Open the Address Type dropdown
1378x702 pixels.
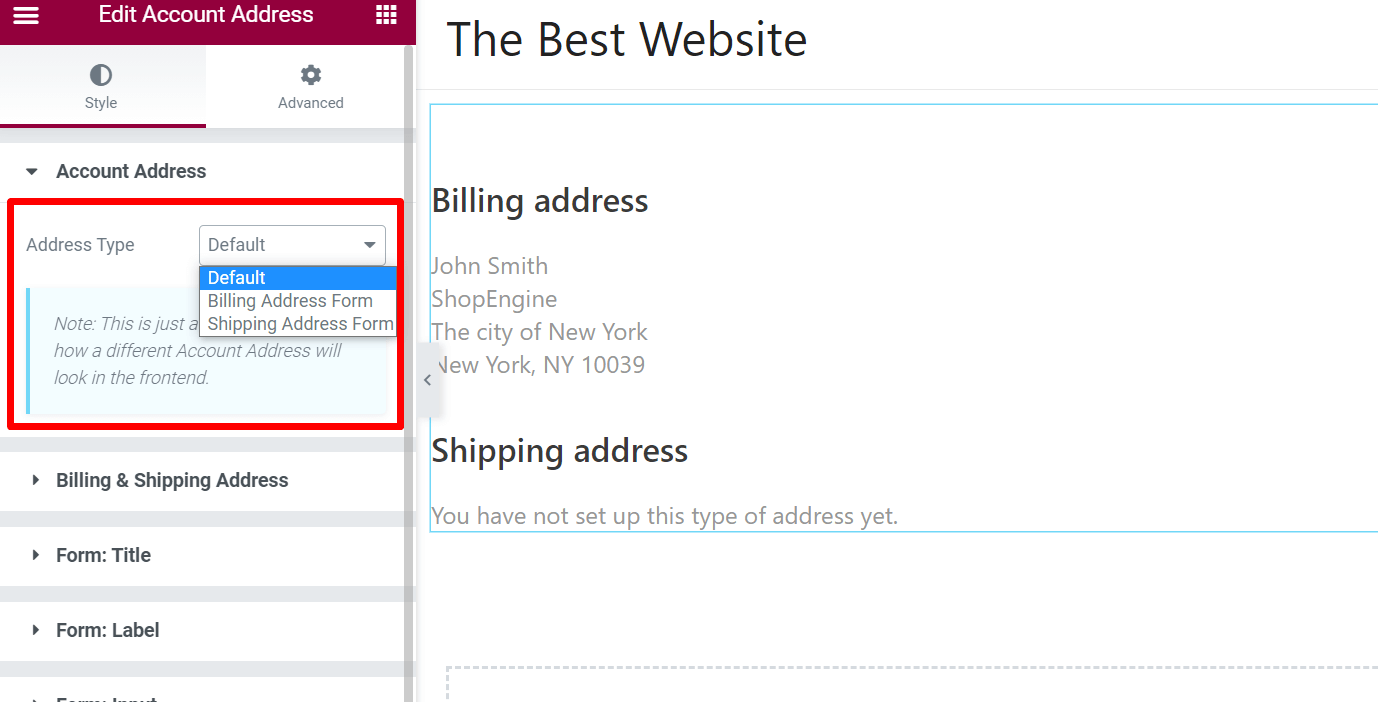coord(291,245)
